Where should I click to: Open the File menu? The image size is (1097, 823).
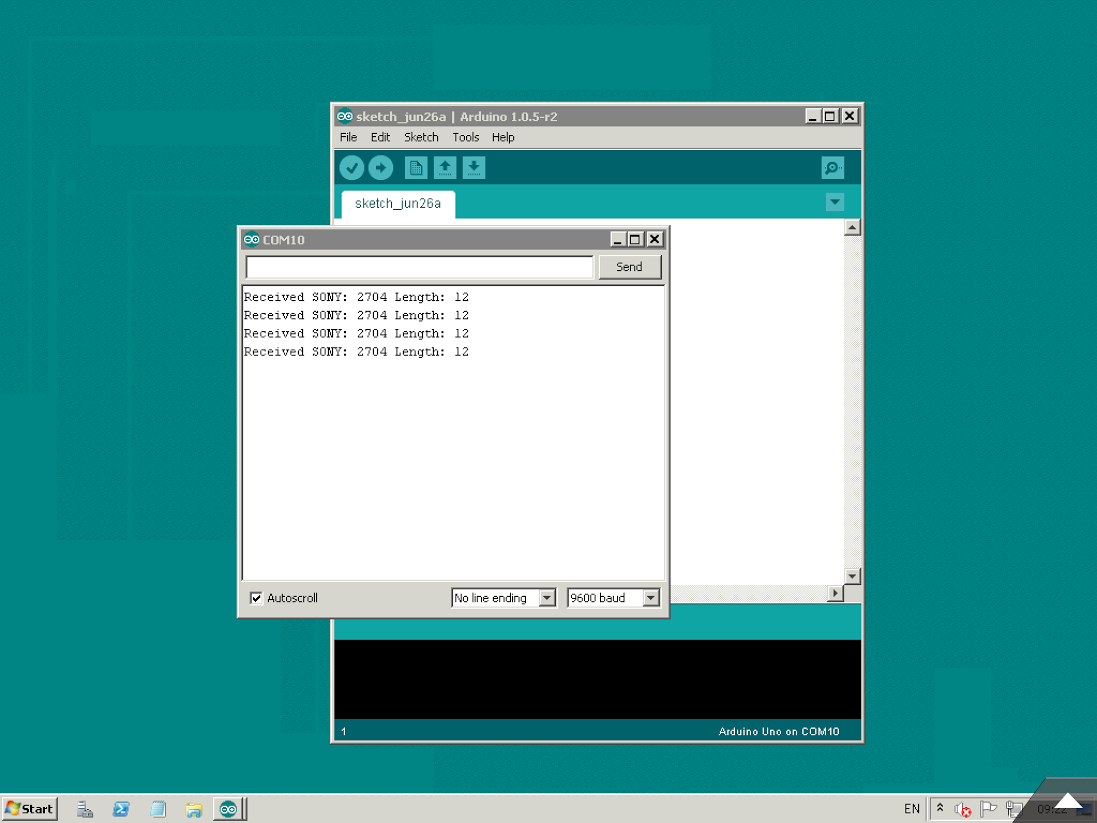coord(348,137)
